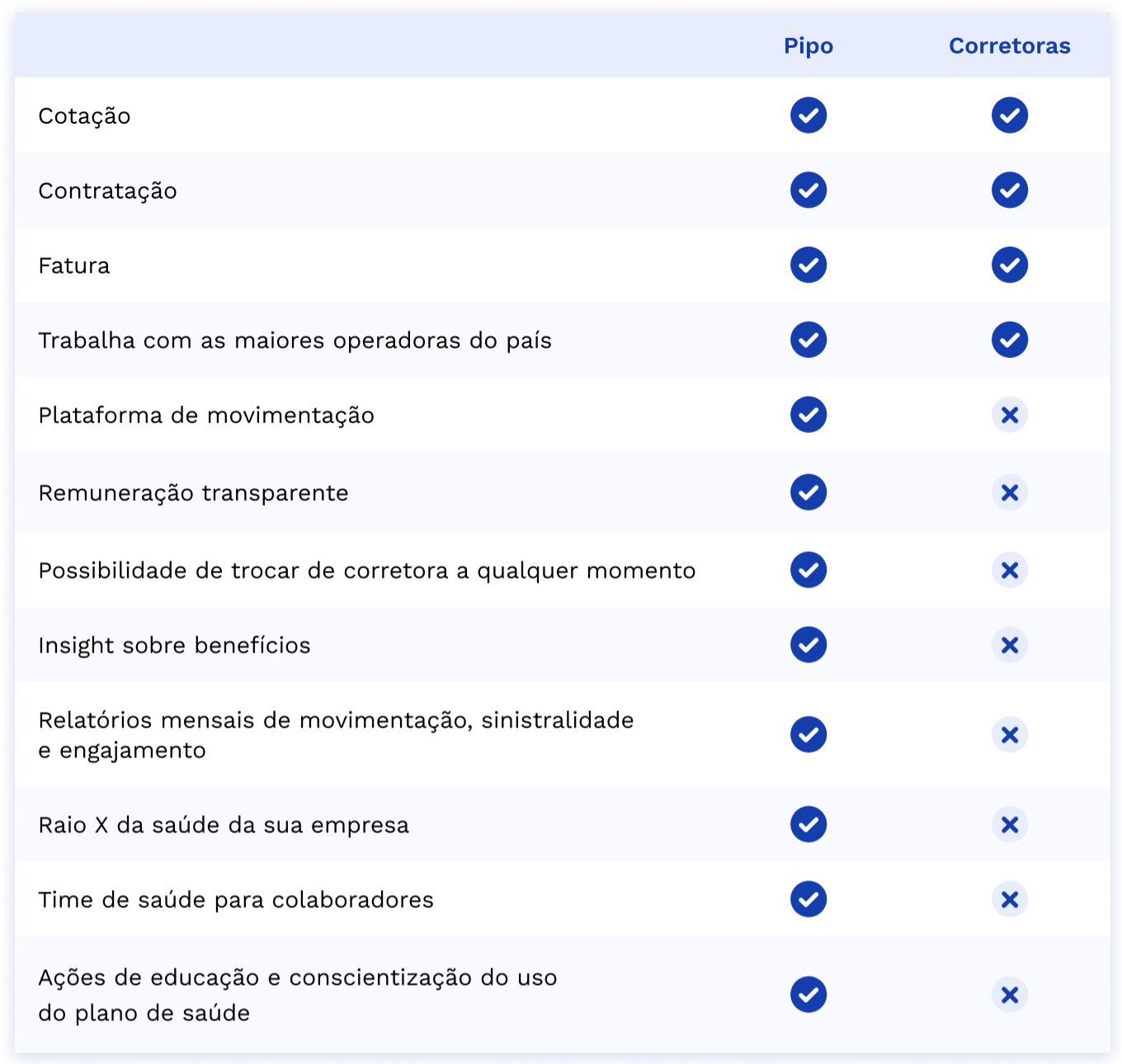Select the Corretoras column header

[1010, 46]
